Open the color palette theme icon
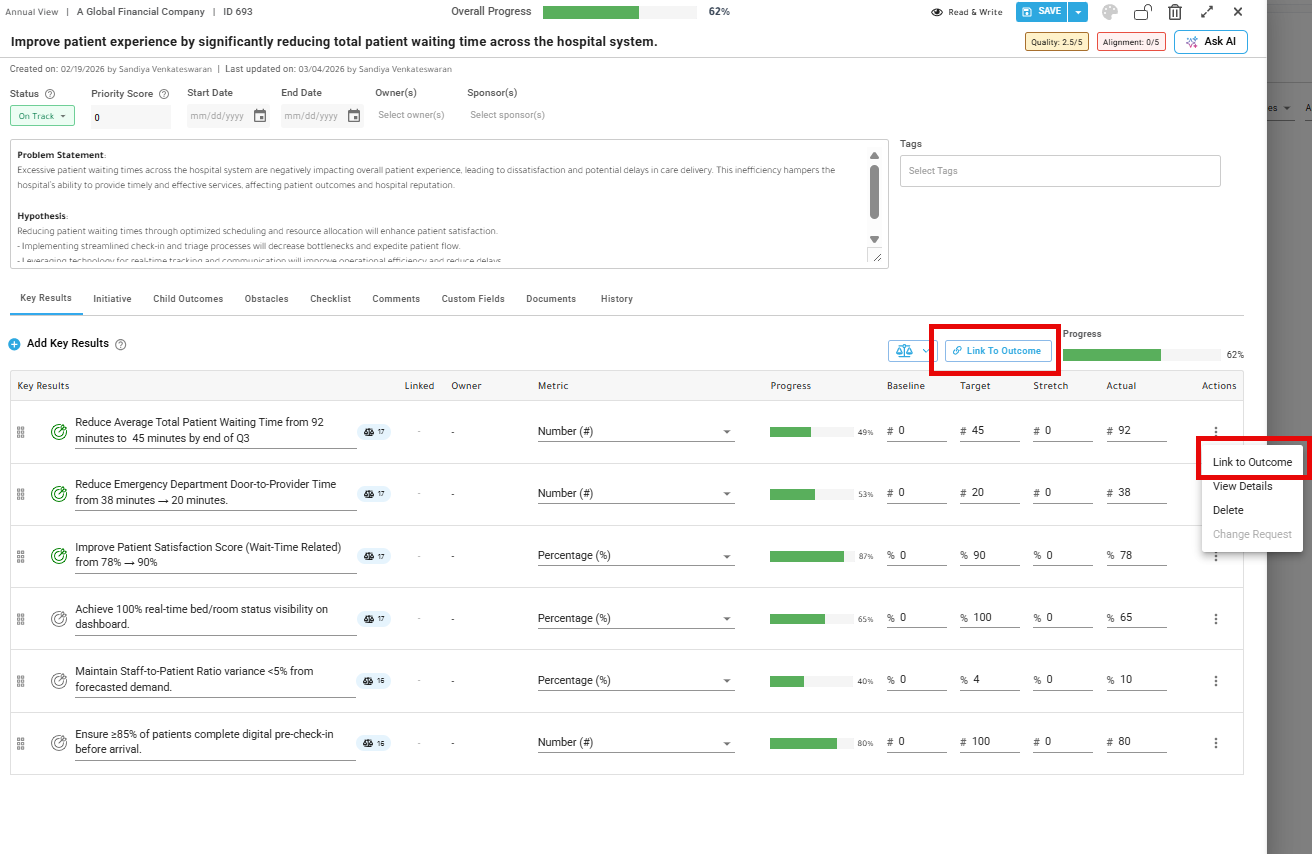Screen dimensions: 1312x854 [x=1109, y=12]
